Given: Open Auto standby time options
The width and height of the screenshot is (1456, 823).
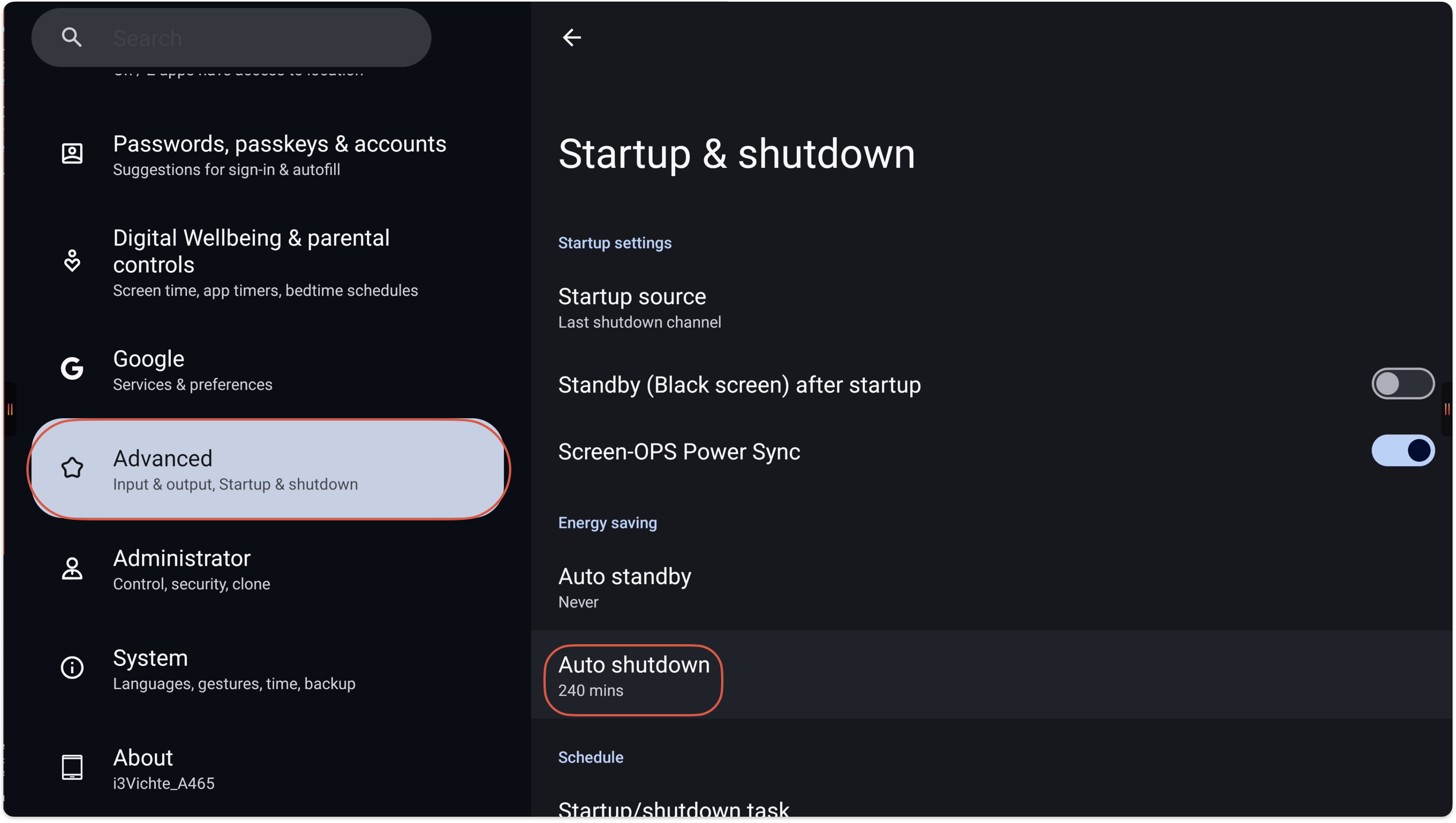Looking at the screenshot, I should [x=624, y=587].
